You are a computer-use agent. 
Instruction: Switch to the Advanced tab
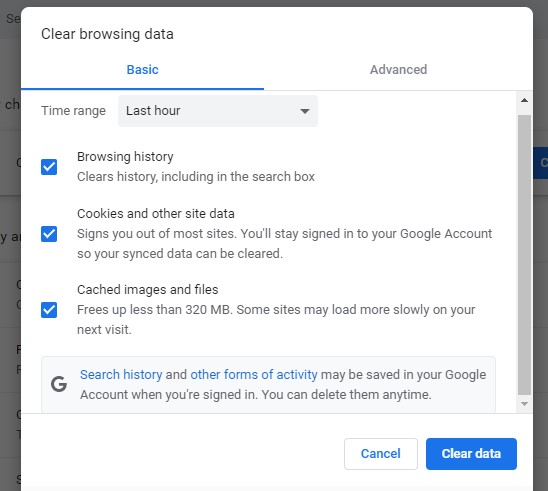click(398, 70)
